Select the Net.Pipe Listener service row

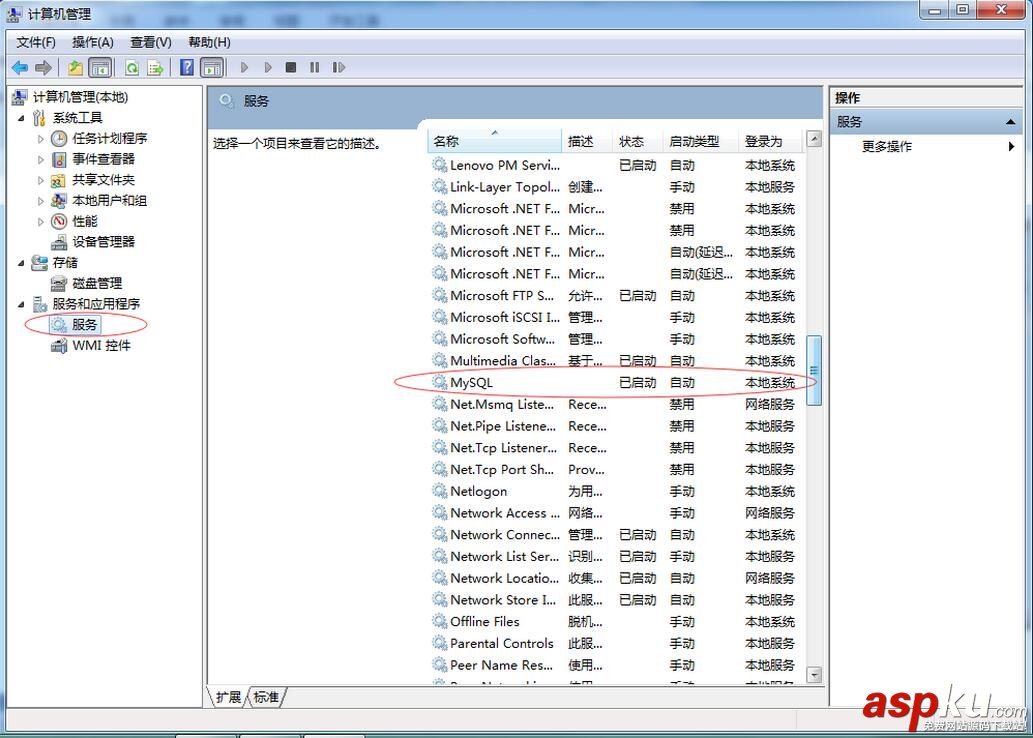click(616, 426)
